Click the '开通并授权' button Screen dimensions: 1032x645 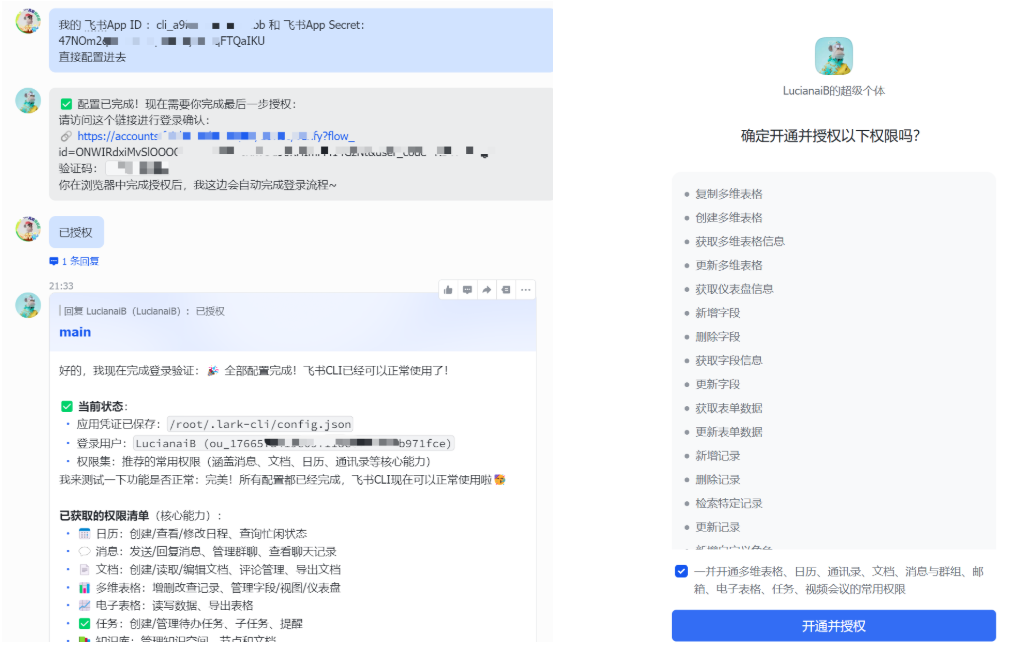point(833,626)
